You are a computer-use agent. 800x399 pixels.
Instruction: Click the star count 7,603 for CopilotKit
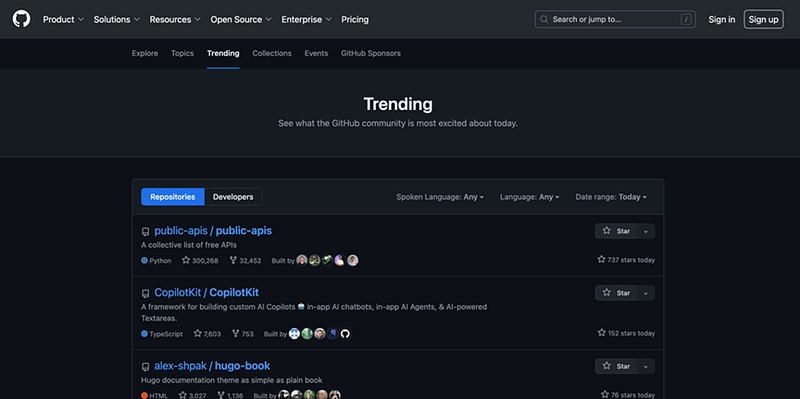coord(207,334)
